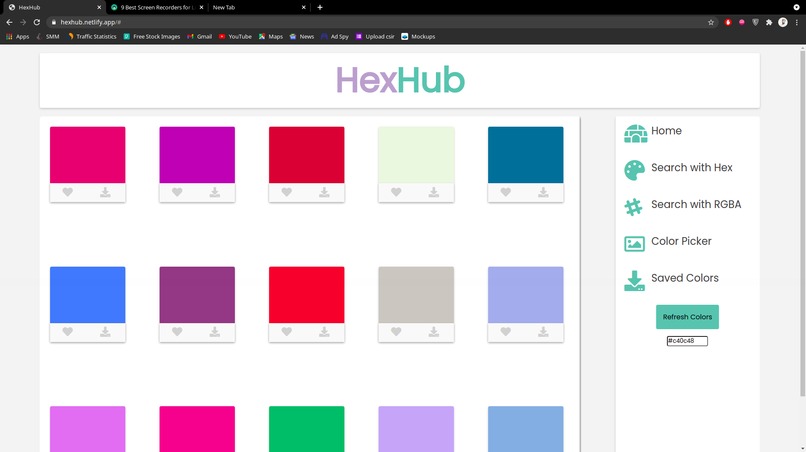This screenshot has height=452, width=806.
Task: Click the hashtag Search with RGBA icon
Action: (x=633, y=207)
